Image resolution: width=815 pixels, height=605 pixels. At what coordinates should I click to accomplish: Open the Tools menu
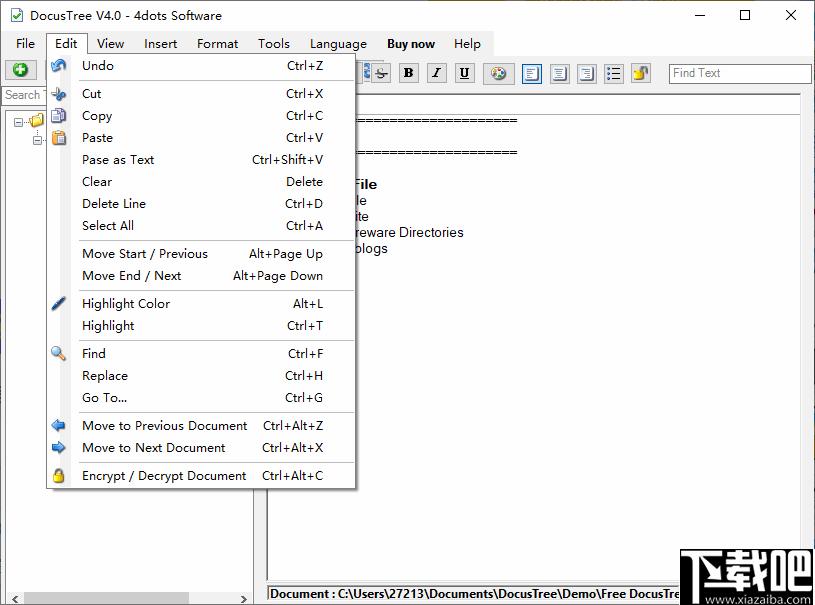[273, 44]
